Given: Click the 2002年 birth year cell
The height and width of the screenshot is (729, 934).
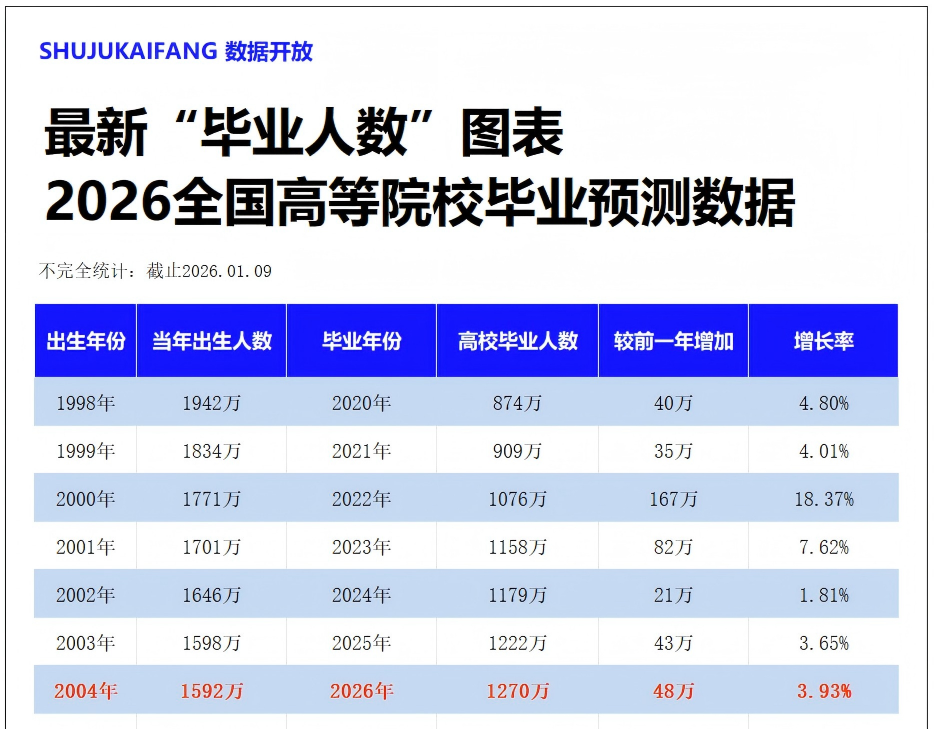Looking at the screenshot, I should pos(86,595).
